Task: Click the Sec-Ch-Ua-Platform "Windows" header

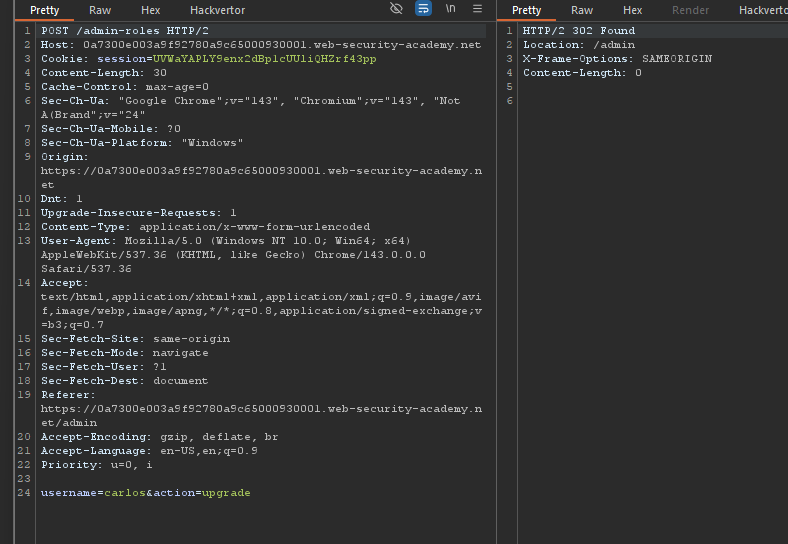Action: (x=142, y=143)
